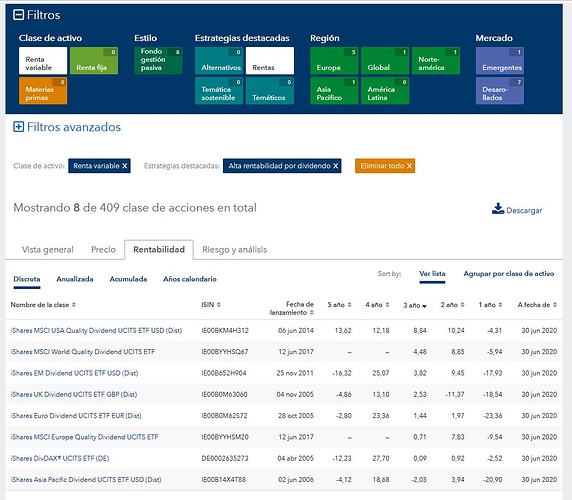
Task: Sort by A fecha de column
Action: 537,305
